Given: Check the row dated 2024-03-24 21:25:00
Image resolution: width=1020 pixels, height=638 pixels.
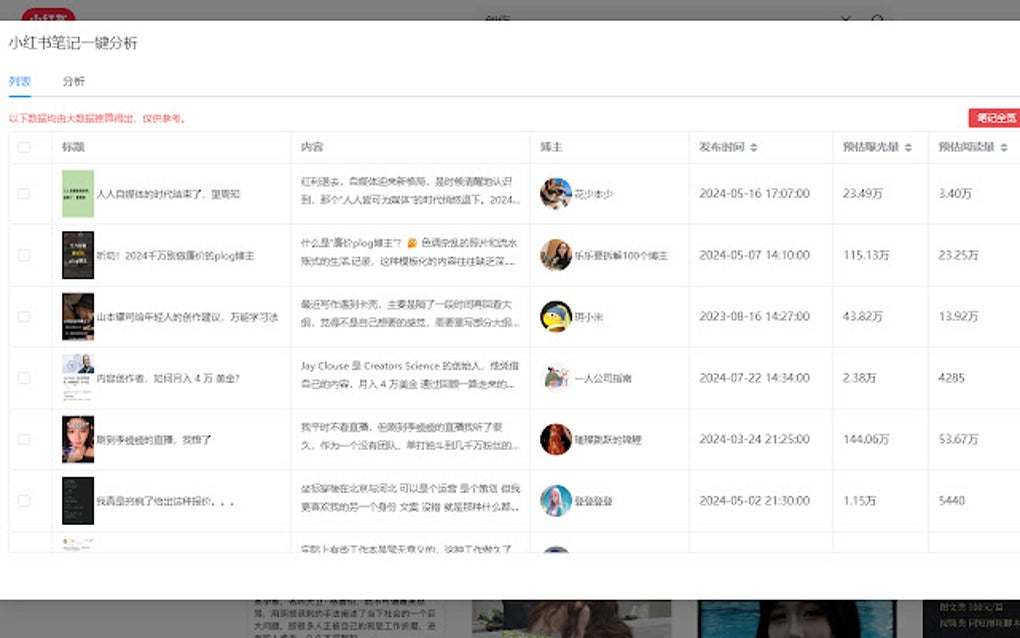Looking at the screenshot, I should pyautogui.click(x=24, y=439).
